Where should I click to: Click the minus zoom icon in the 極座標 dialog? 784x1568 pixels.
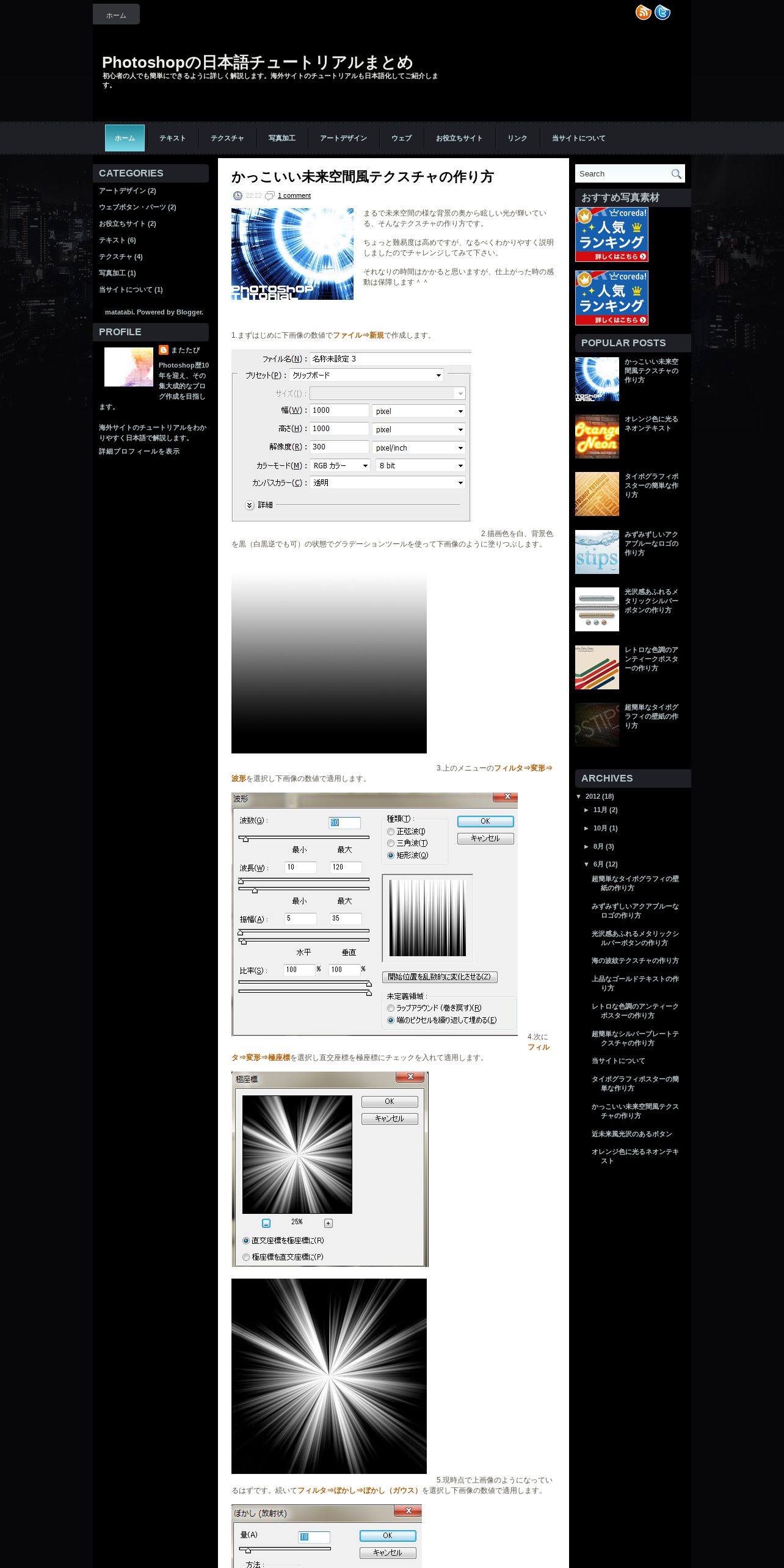point(266,1223)
